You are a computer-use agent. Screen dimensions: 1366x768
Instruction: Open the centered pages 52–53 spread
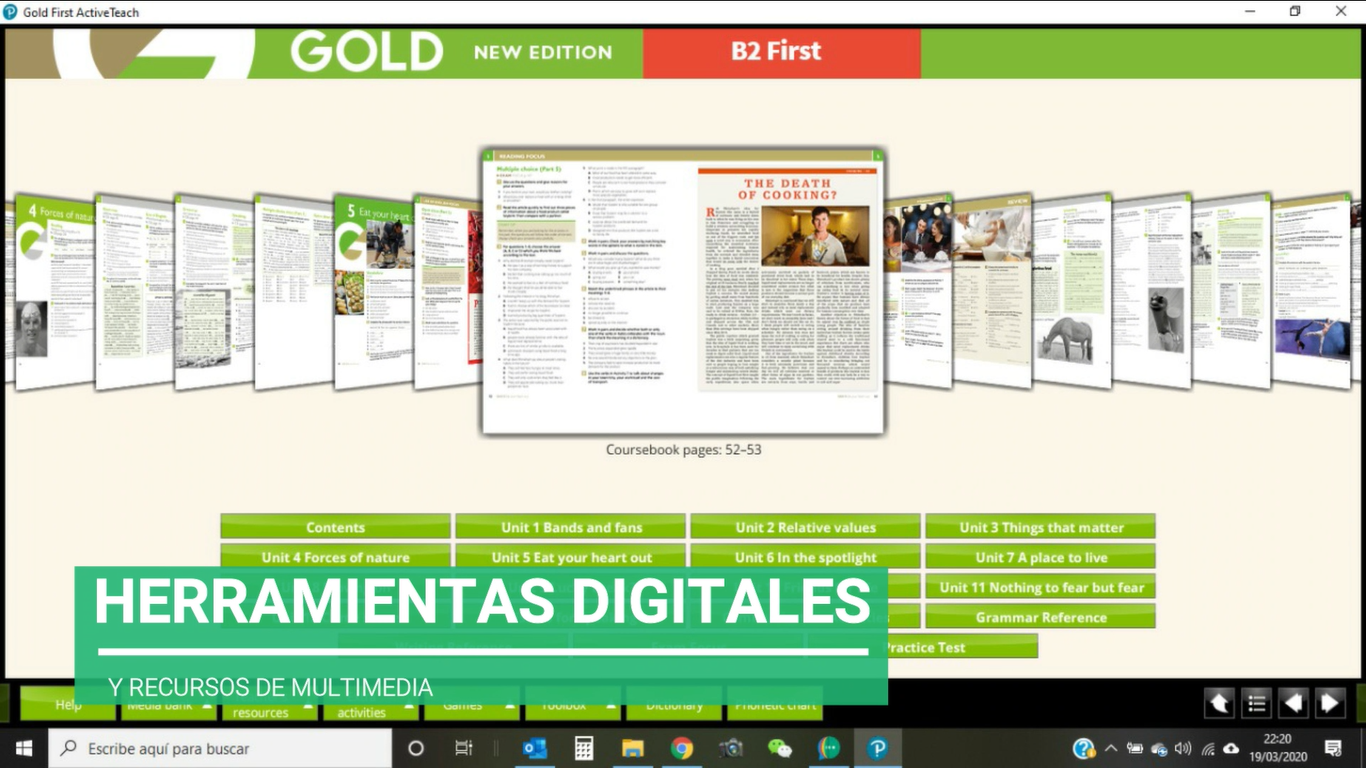[684, 290]
